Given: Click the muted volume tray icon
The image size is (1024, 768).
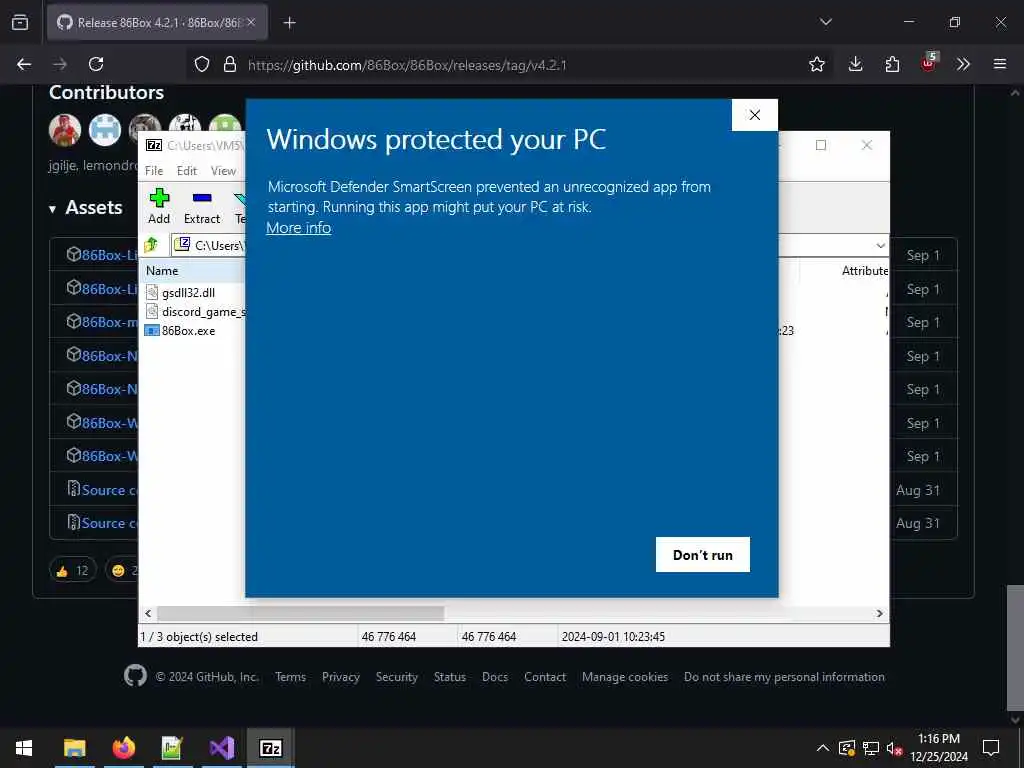Looking at the screenshot, I should pyautogui.click(x=894, y=748).
